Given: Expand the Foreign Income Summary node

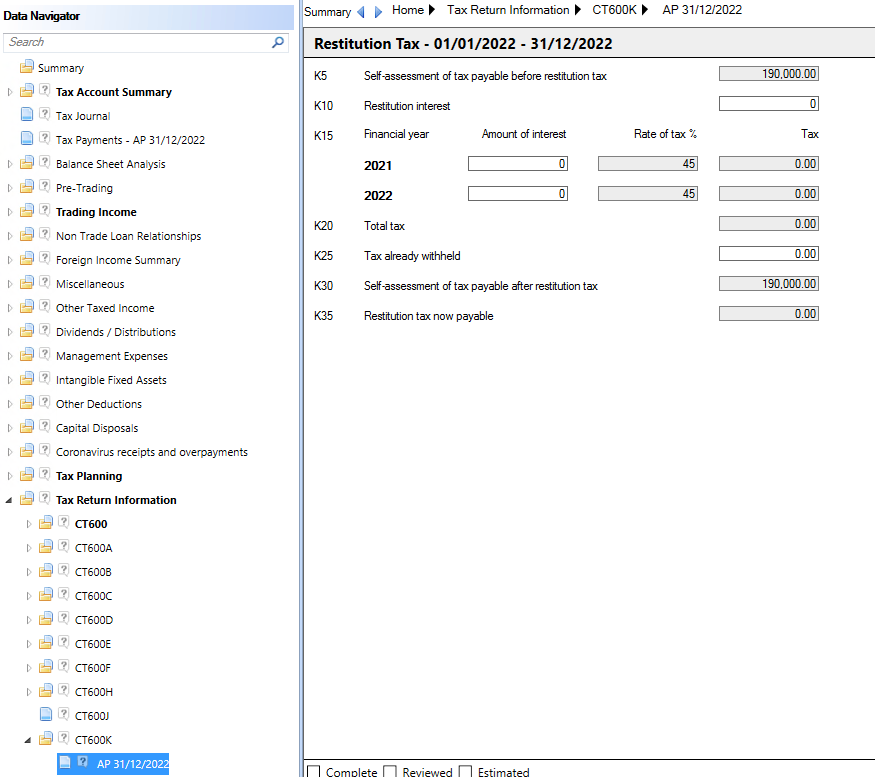Looking at the screenshot, I should tap(9, 260).
